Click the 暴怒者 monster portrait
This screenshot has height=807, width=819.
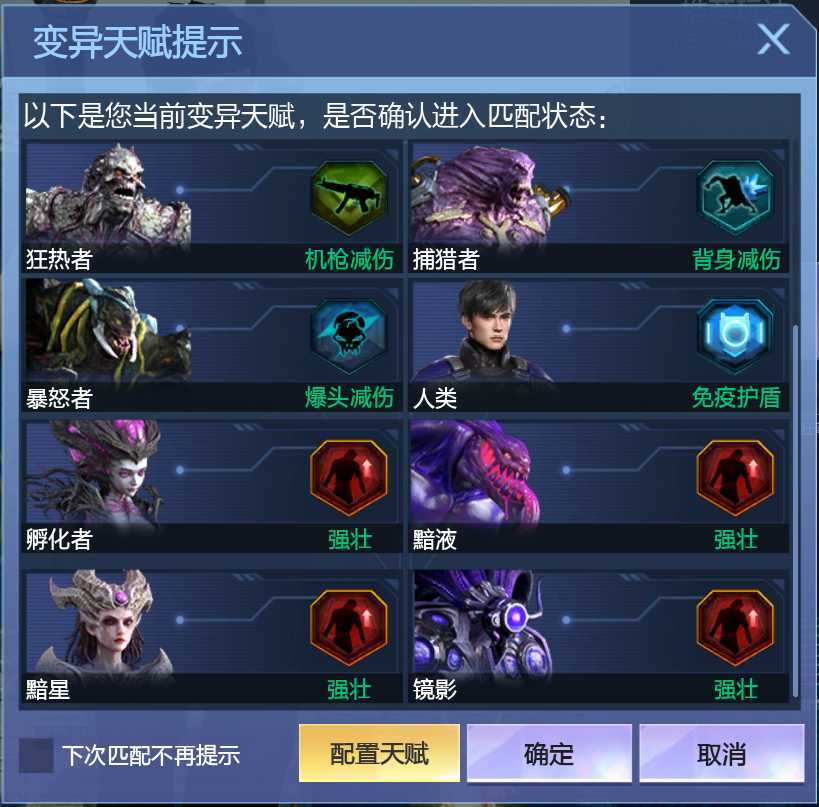108,332
